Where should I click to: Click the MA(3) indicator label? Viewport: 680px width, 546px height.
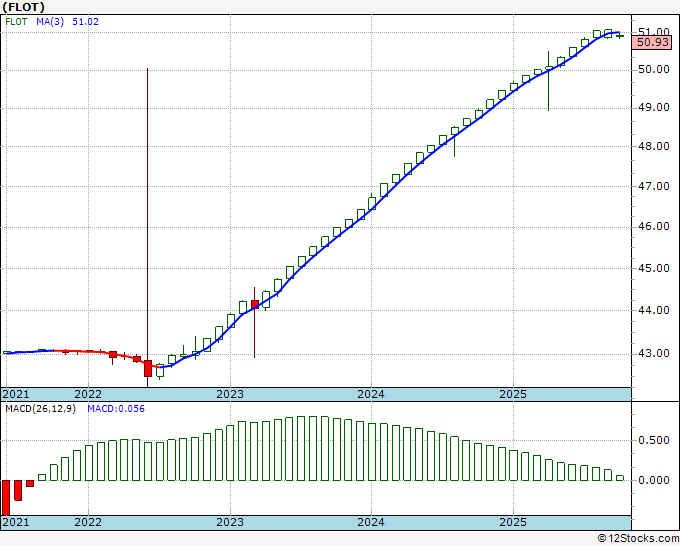point(50,22)
